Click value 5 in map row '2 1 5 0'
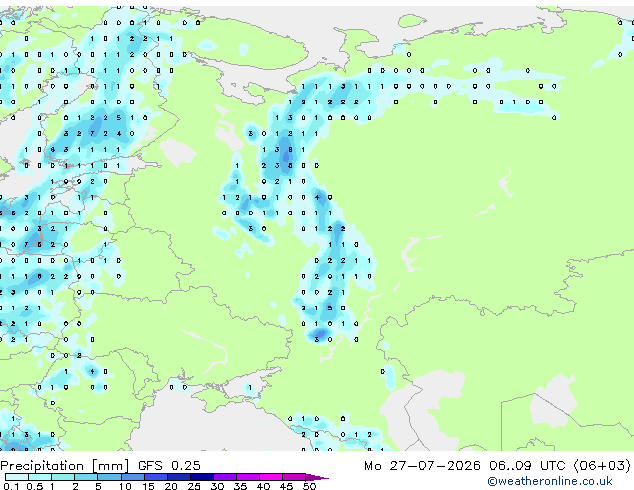The width and height of the screenshot is (634, 490). coord(330,308)
